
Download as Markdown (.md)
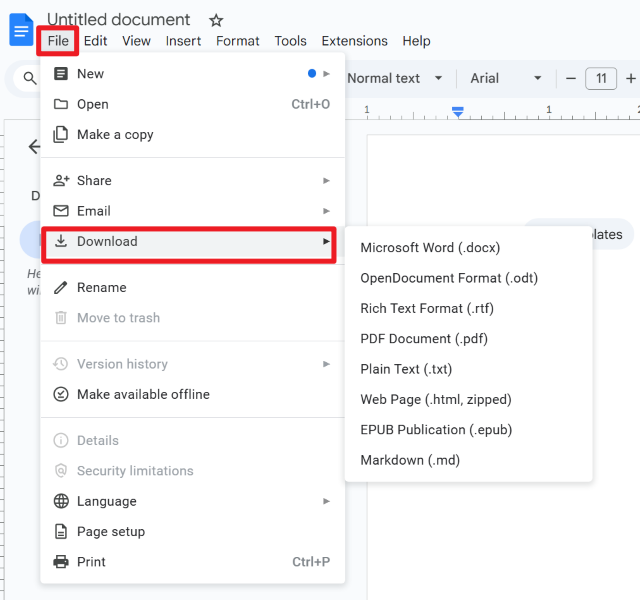(x=410, y=460)
